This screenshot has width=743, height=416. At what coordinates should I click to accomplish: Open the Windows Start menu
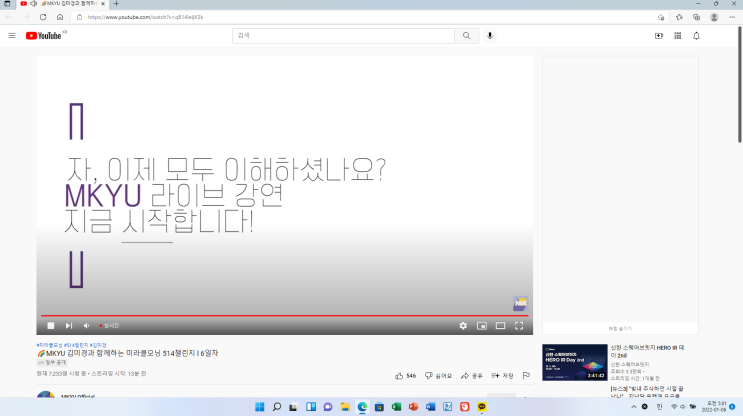pos(260,407)
